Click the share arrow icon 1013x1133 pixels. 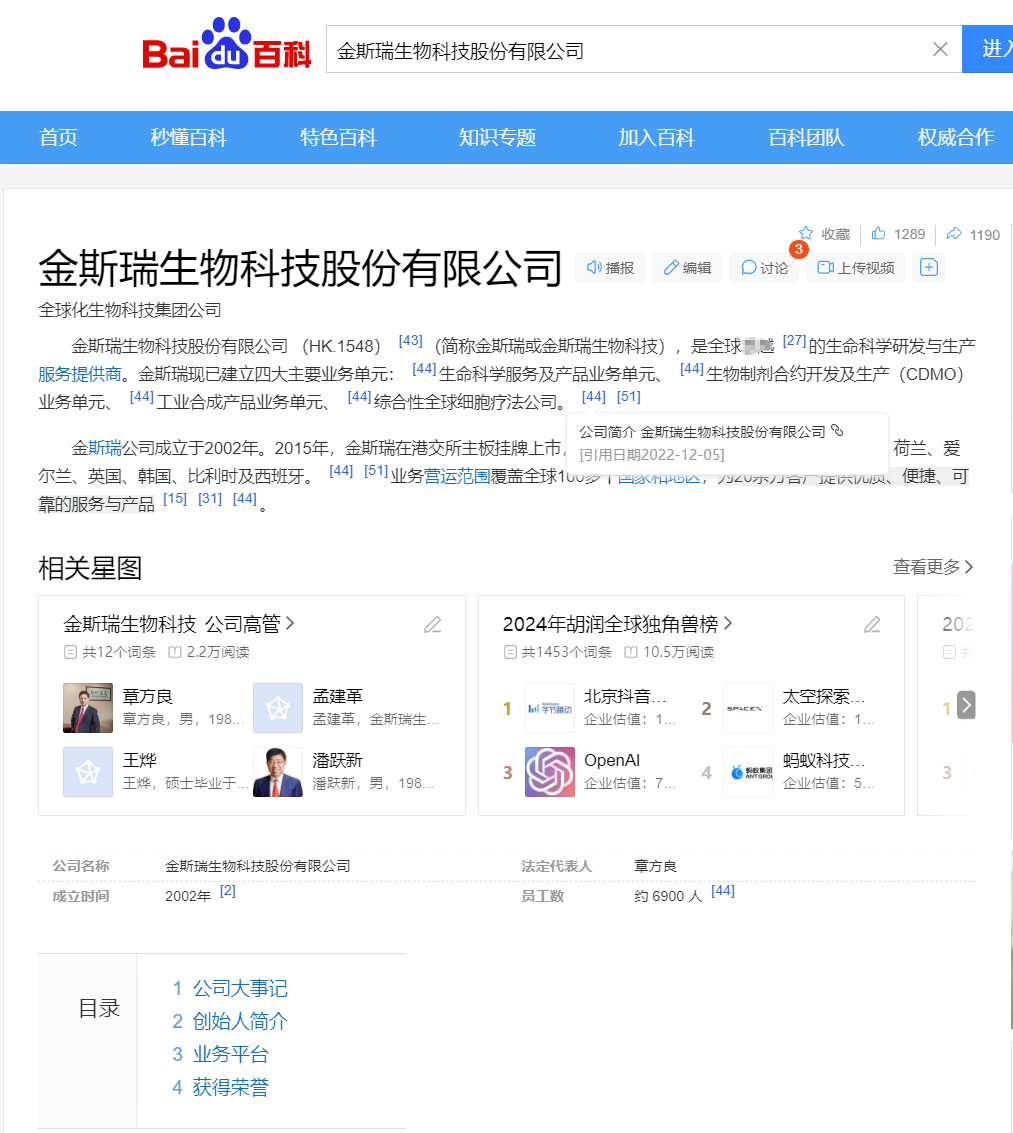[954, 234]
